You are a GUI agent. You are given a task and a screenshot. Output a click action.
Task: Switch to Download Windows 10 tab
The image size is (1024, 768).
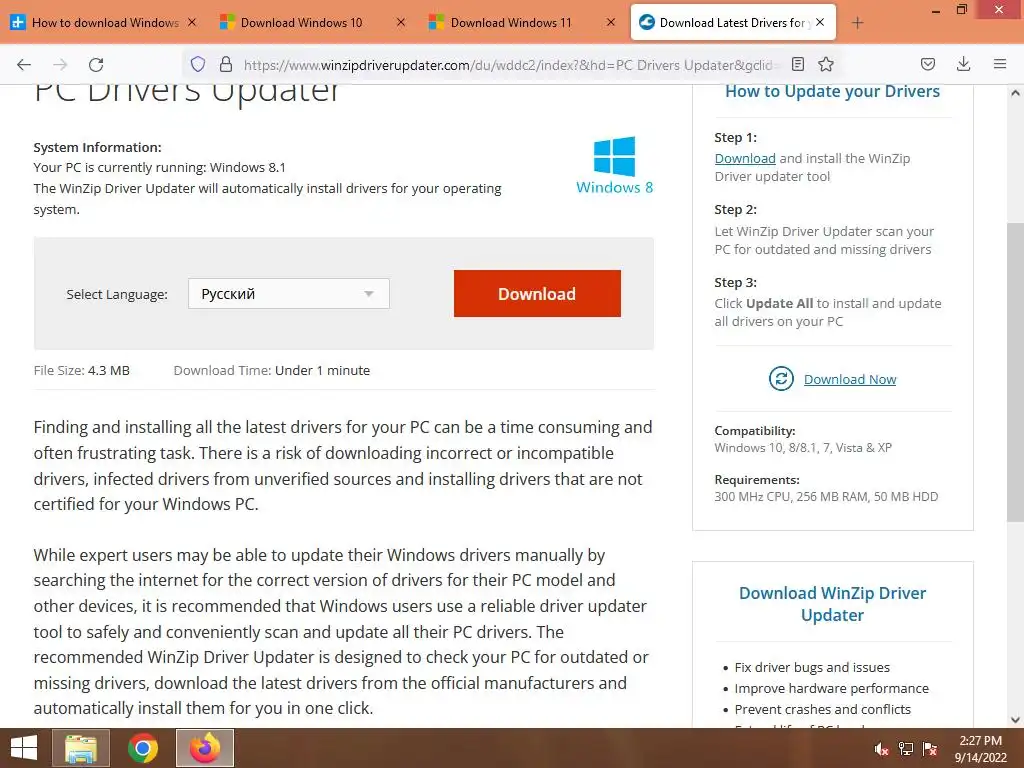[x=313, y=23]
